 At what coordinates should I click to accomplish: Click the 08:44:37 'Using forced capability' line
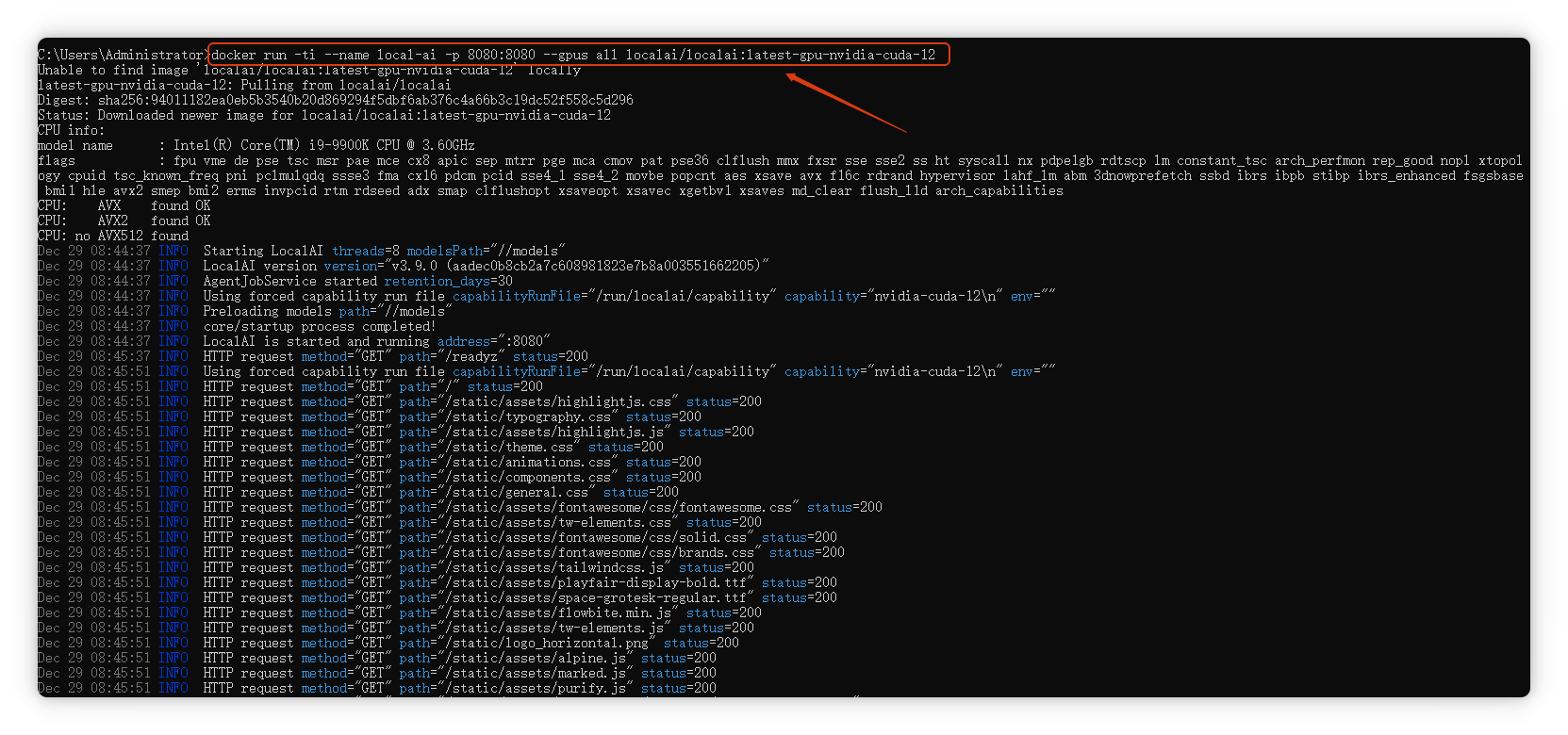tap(547, 296)
